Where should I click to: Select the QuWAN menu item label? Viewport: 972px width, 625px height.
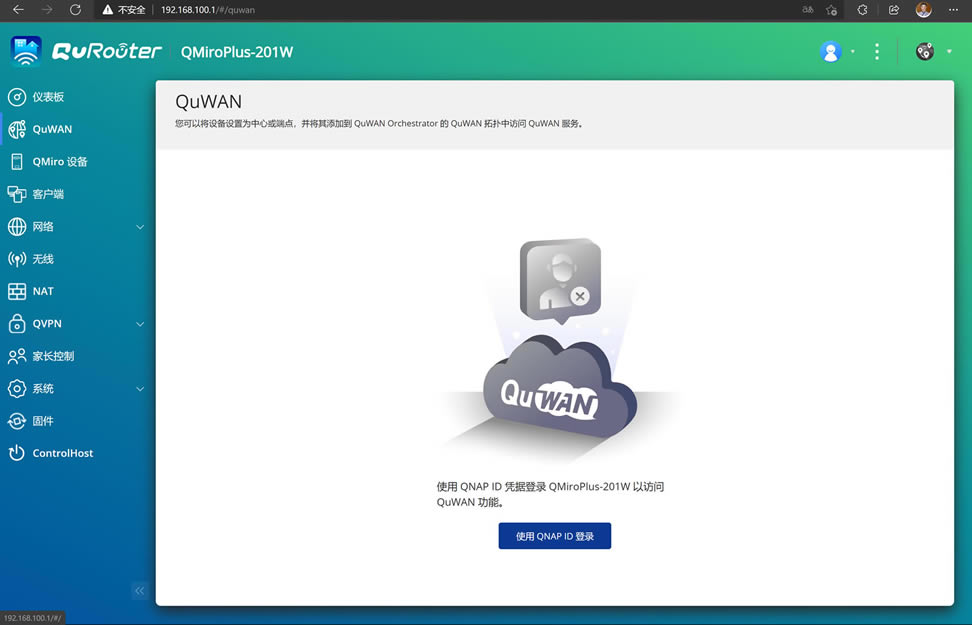point(53,129)
